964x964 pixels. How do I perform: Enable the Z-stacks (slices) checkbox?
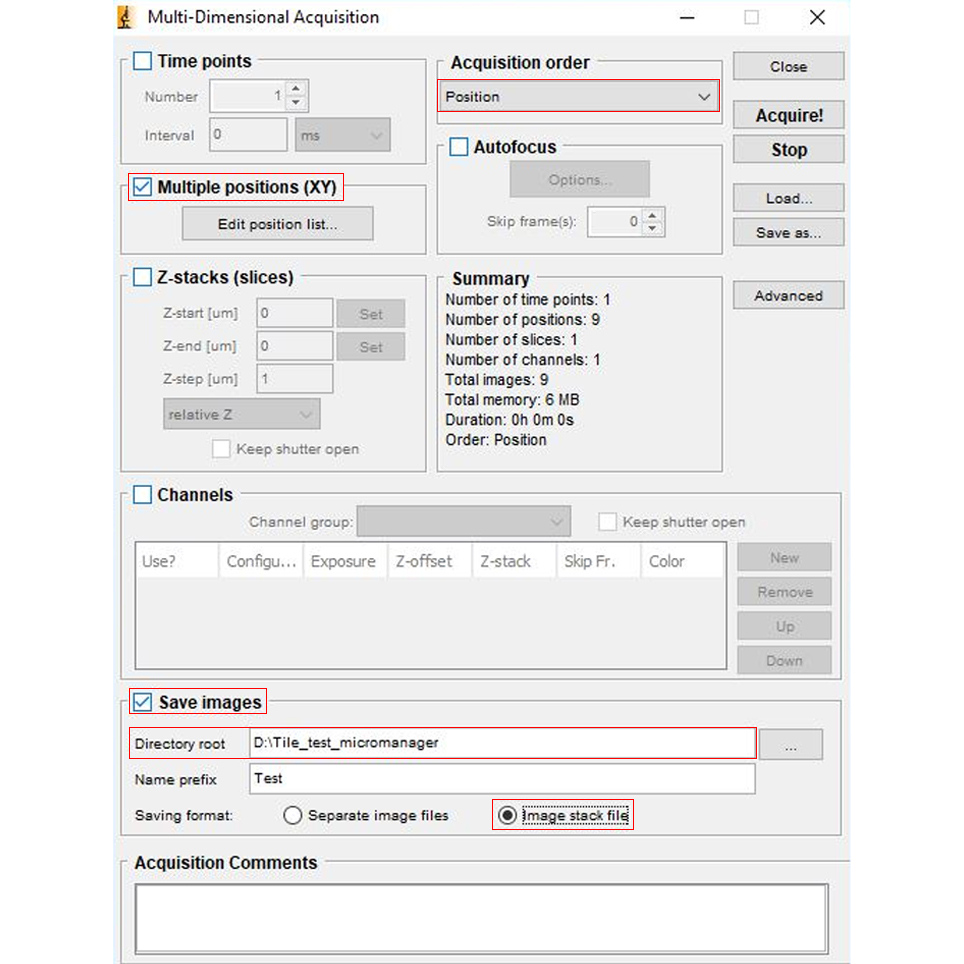point(143,277)
